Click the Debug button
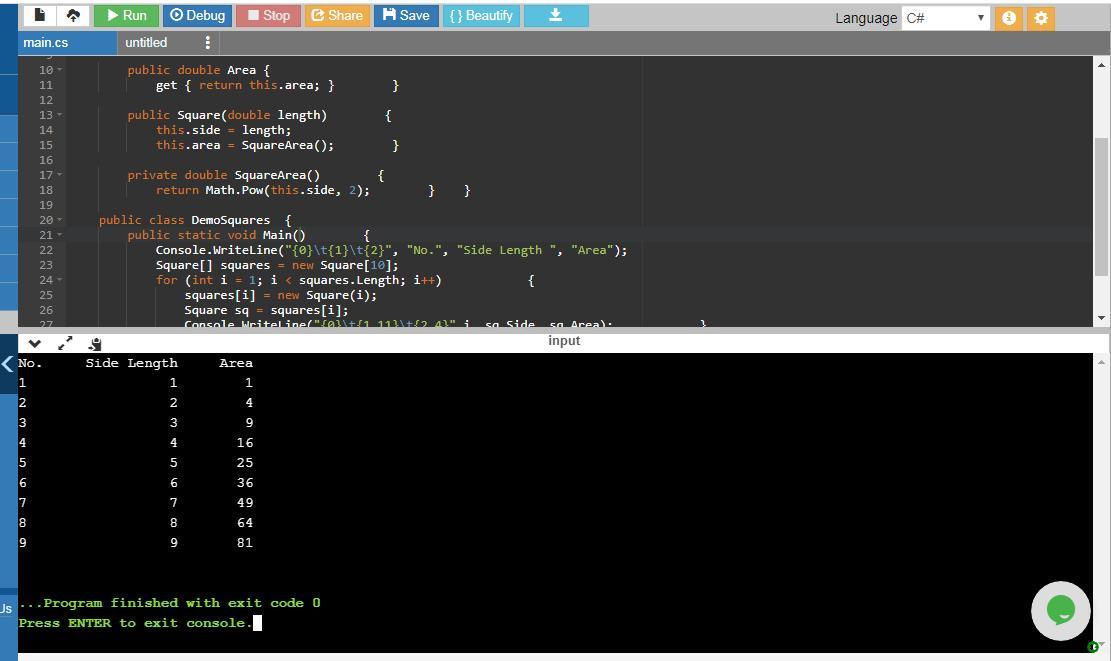Image resolution: width=1111 pixels, height=661 pixels. (197, 15)
